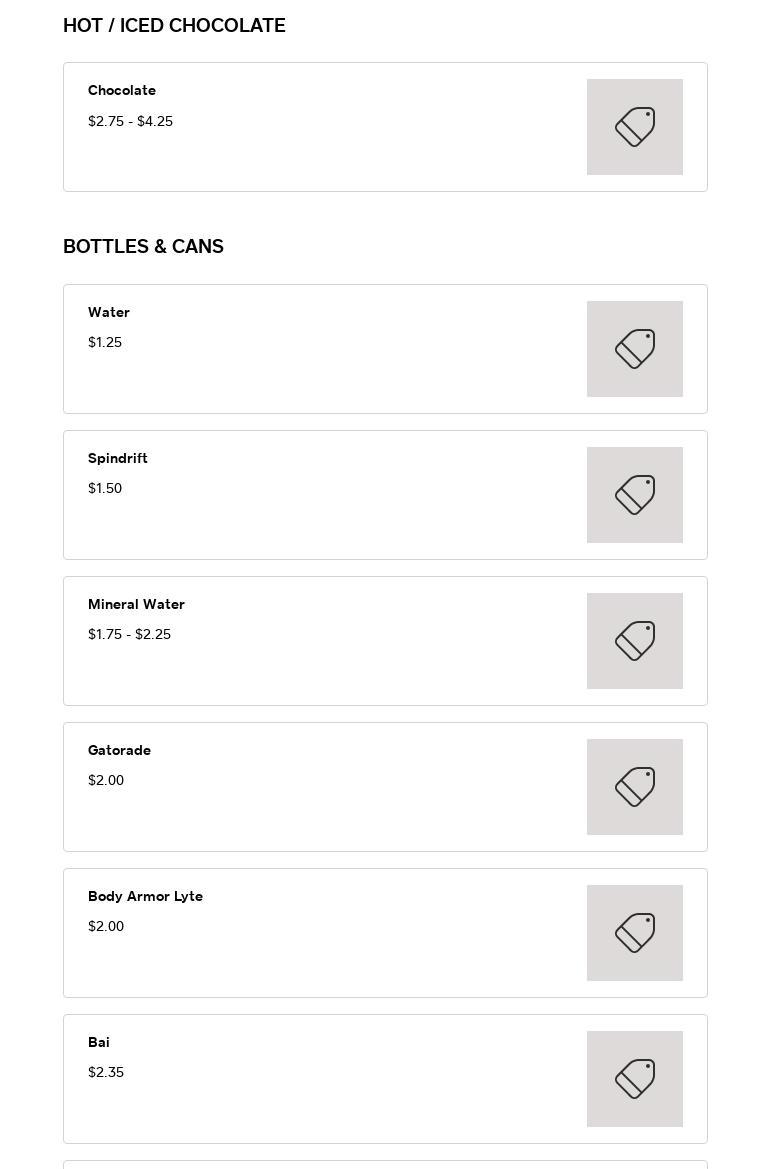Image resolution: width=770 pixels, height=1169 pixels.
Task: Click the Body Armor Lyte tag icon
Action: click(x=635, y=933)
